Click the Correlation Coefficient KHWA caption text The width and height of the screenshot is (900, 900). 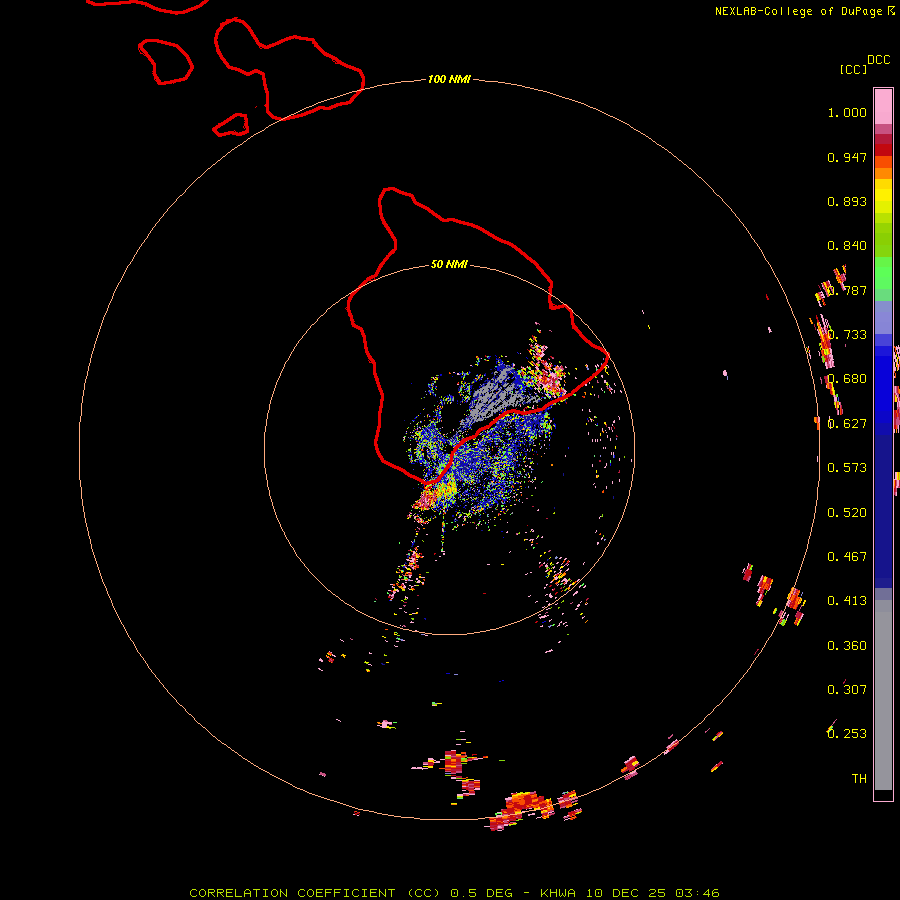point(454,893)
